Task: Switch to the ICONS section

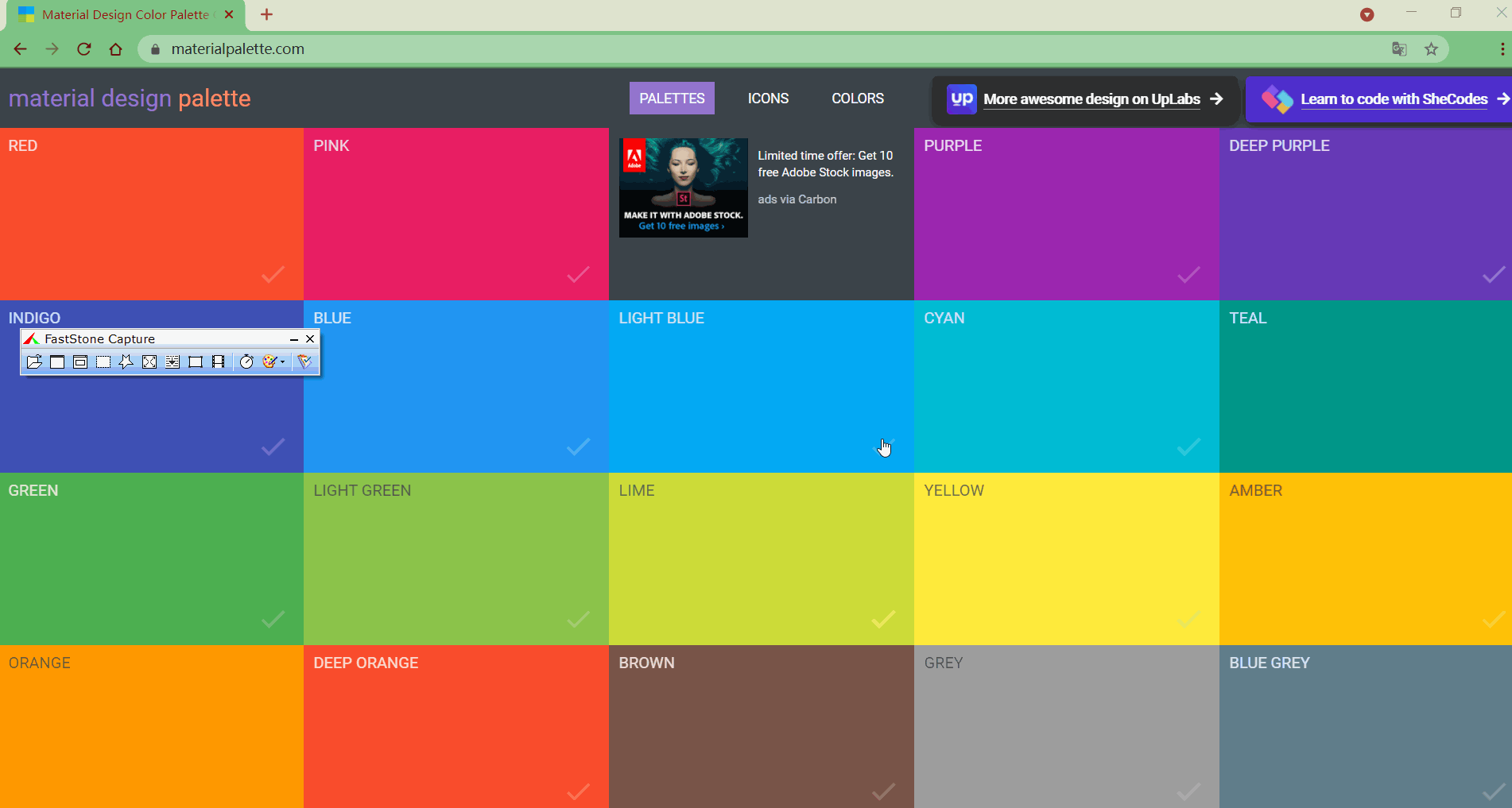Action: click(x=767, y=98)
